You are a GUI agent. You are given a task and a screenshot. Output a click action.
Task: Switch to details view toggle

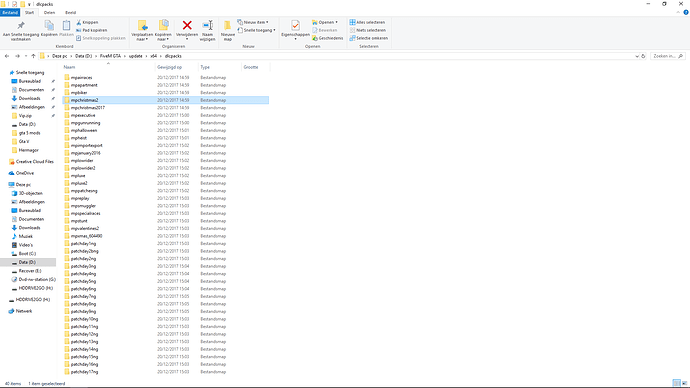[677, 384]
